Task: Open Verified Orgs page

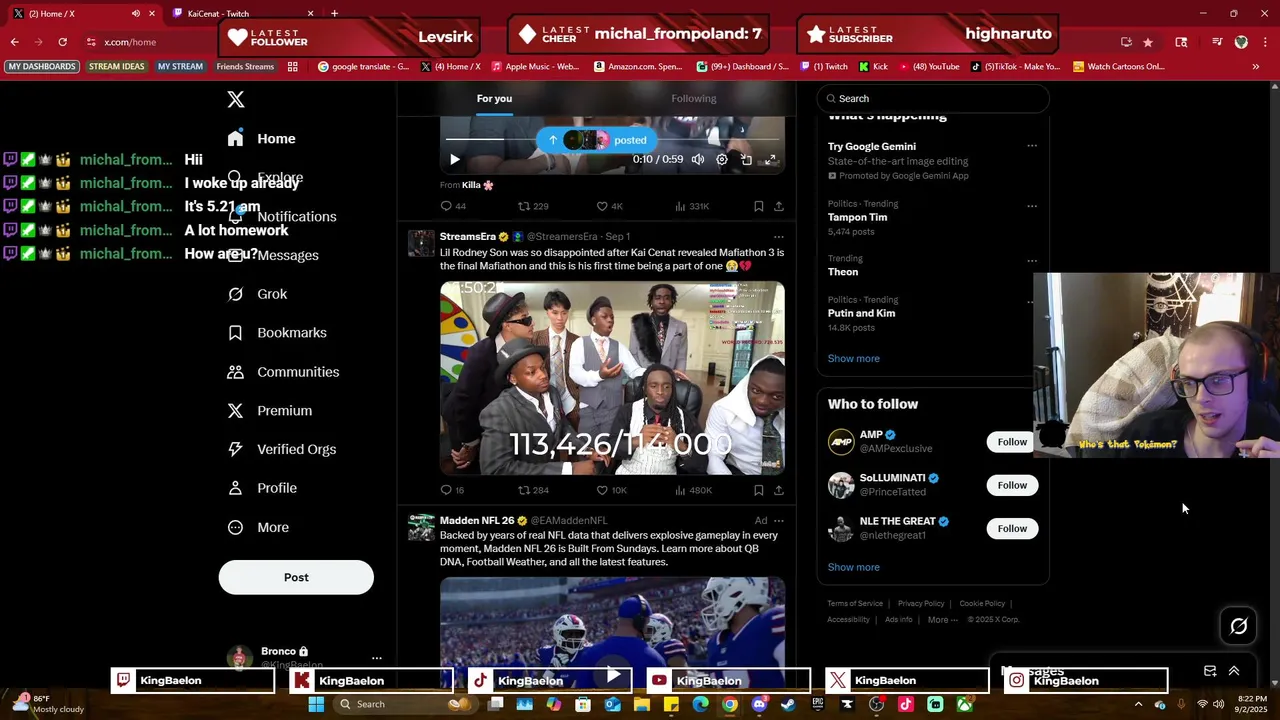Action: pos(281,449)
